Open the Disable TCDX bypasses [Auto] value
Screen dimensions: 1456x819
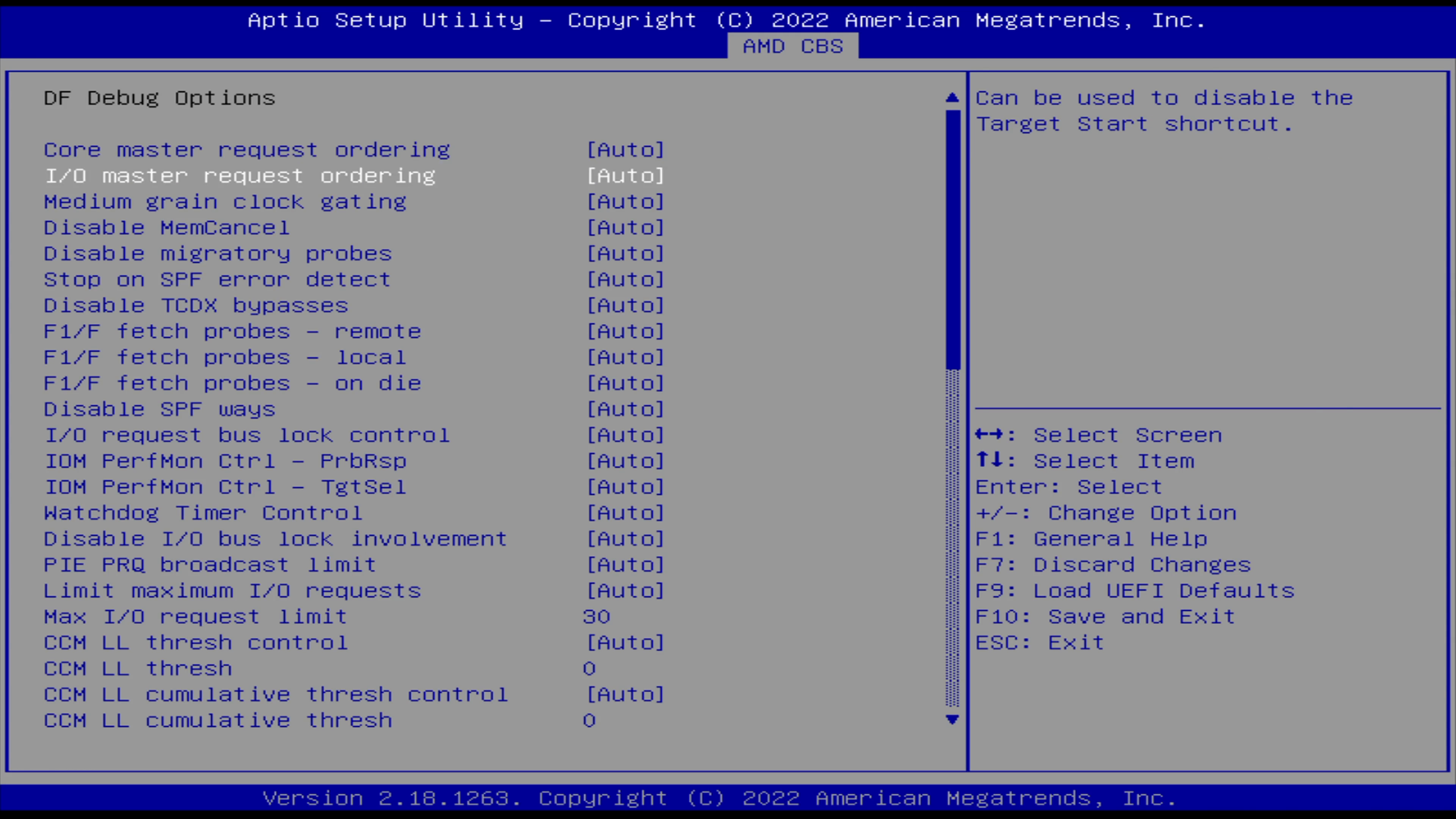[626, 306]
